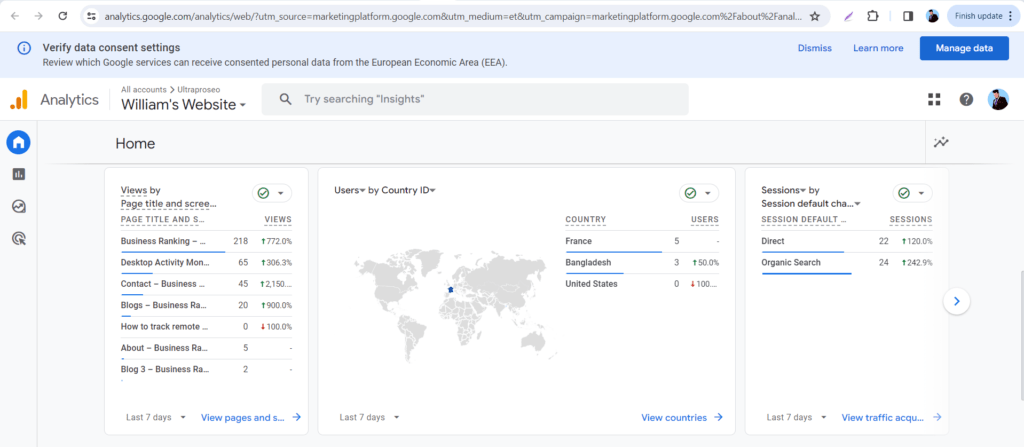Open the Session default channel dimension dropdown
Image resolution: width=1024 pixels, height=447 pixels.
[x=811, y=204]
